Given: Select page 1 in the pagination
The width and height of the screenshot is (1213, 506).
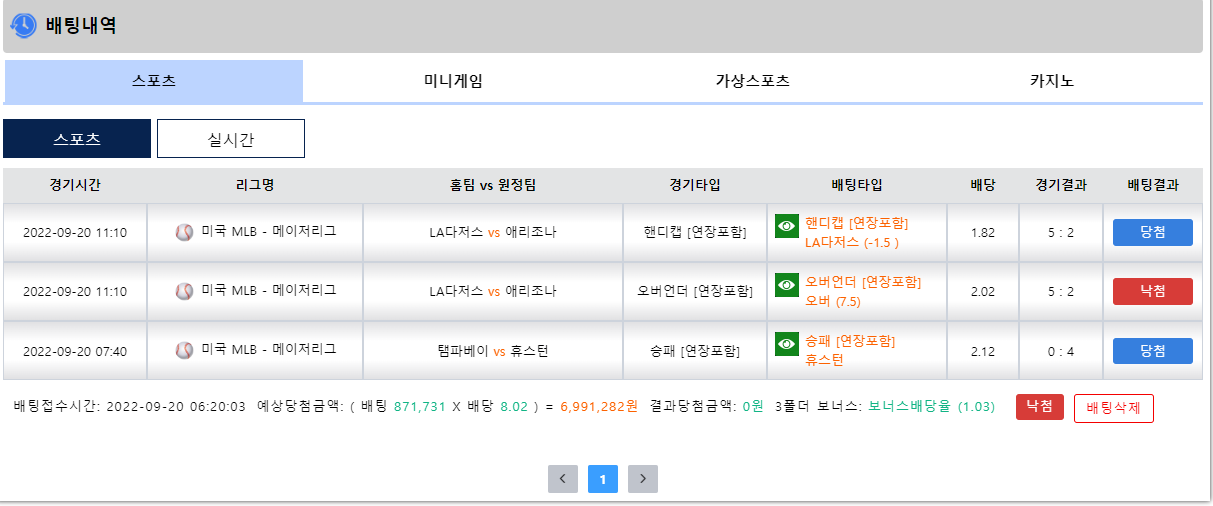Looking at the screenshot, I should point(603,479).
